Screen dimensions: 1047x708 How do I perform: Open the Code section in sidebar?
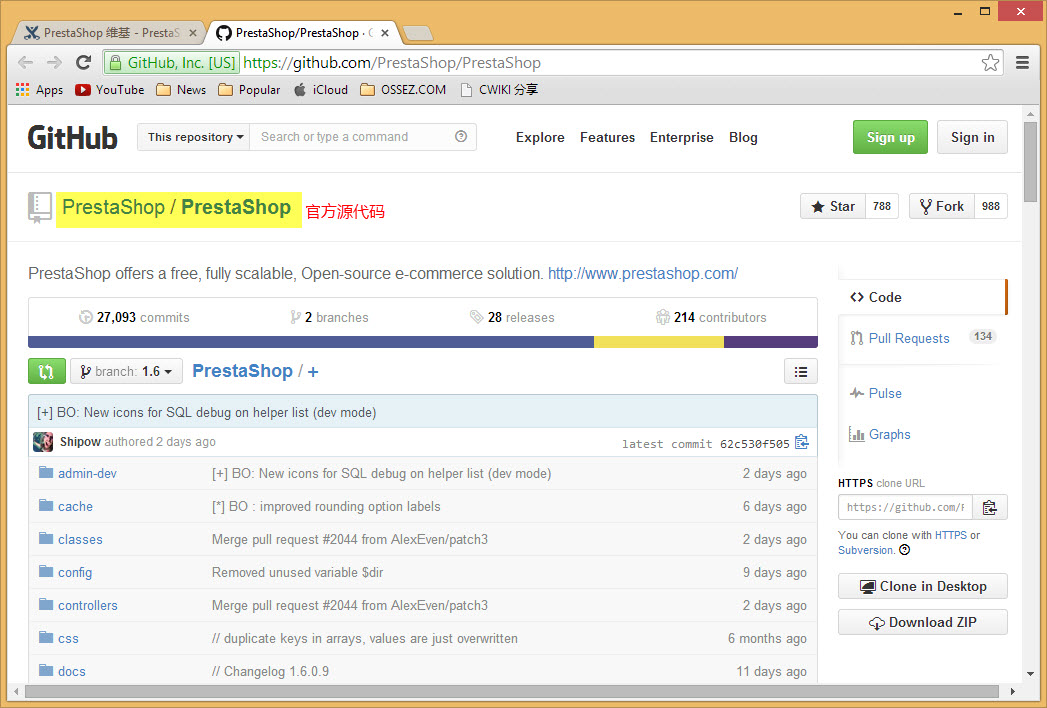[921, 297]
